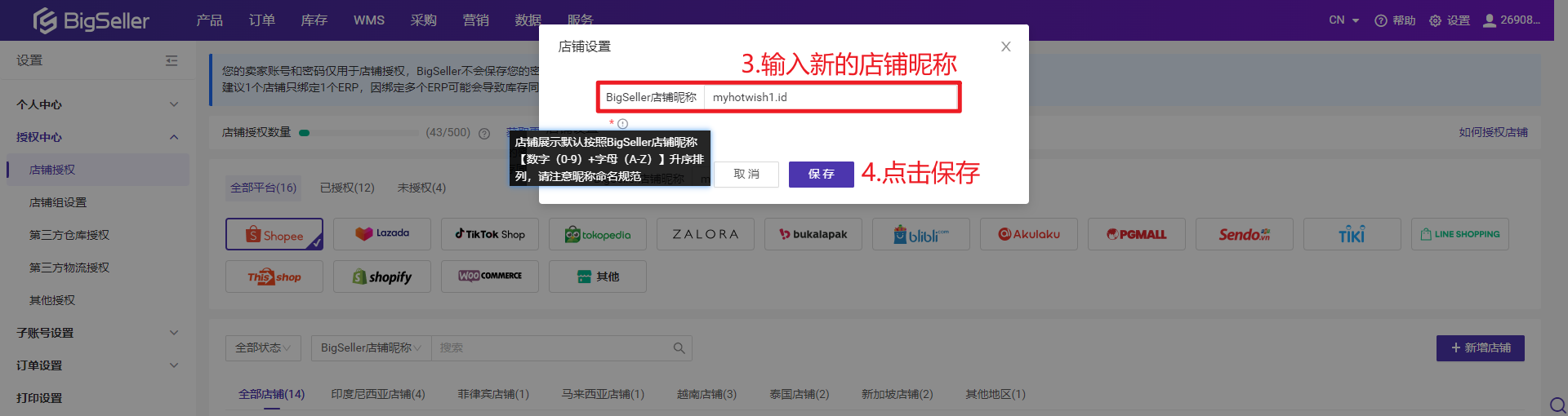Expand the 子账号设置 sidebar section
Screen dimensions: 1568x416
click(x=98, y=333)
